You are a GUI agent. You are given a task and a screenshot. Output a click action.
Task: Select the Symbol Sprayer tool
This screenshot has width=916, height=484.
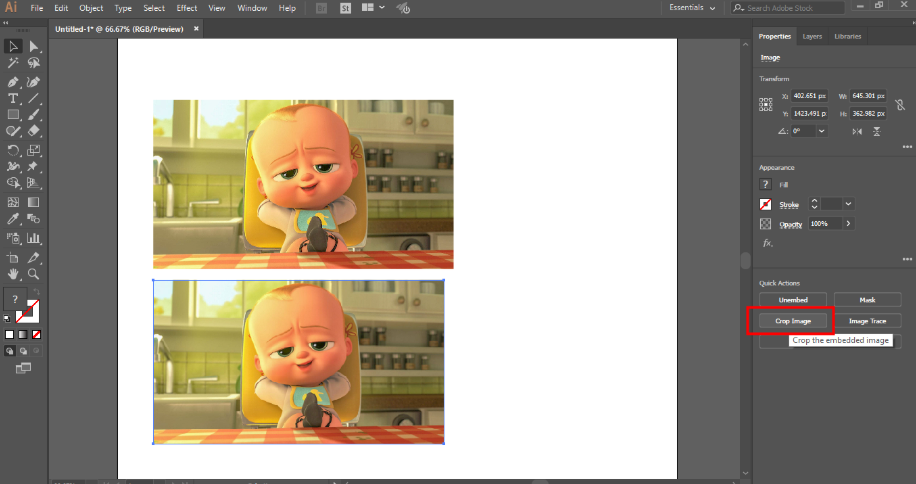coord(13,238)
